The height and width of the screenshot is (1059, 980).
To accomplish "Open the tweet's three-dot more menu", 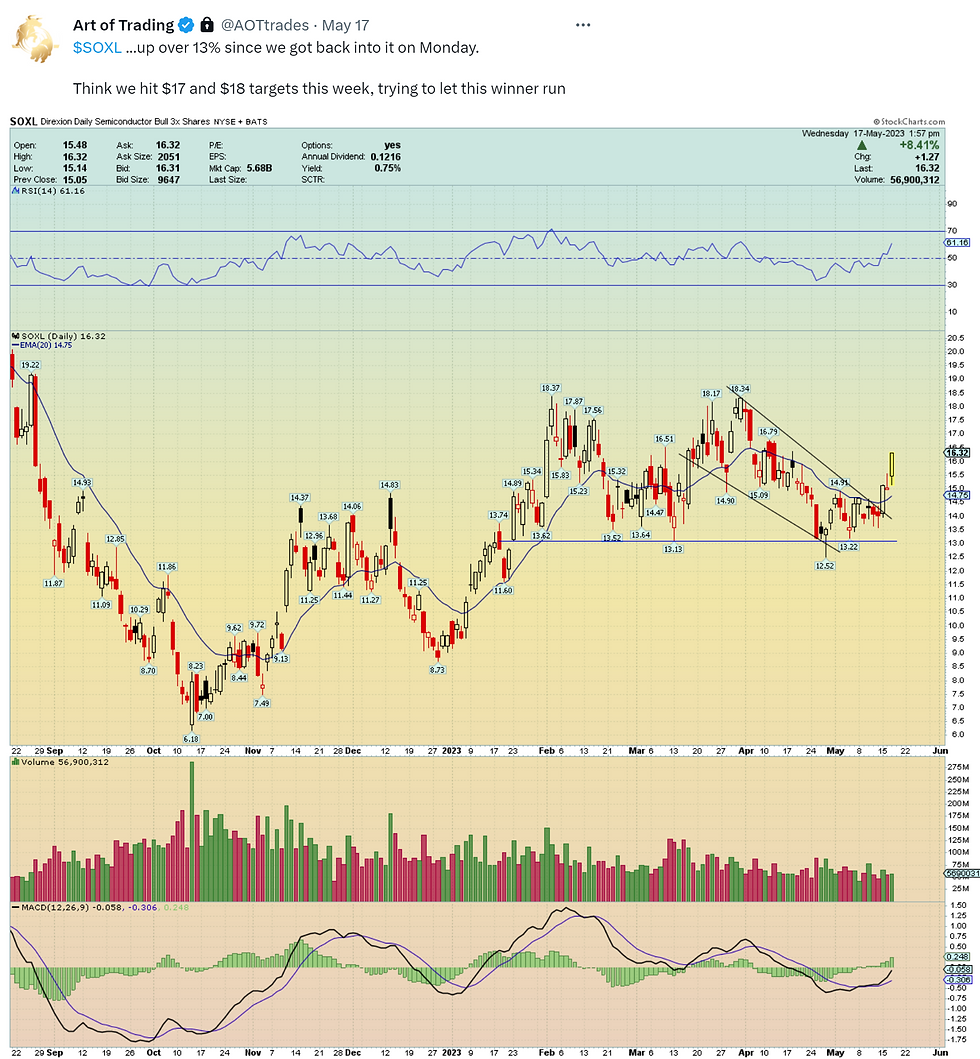I will pos(583,25).
